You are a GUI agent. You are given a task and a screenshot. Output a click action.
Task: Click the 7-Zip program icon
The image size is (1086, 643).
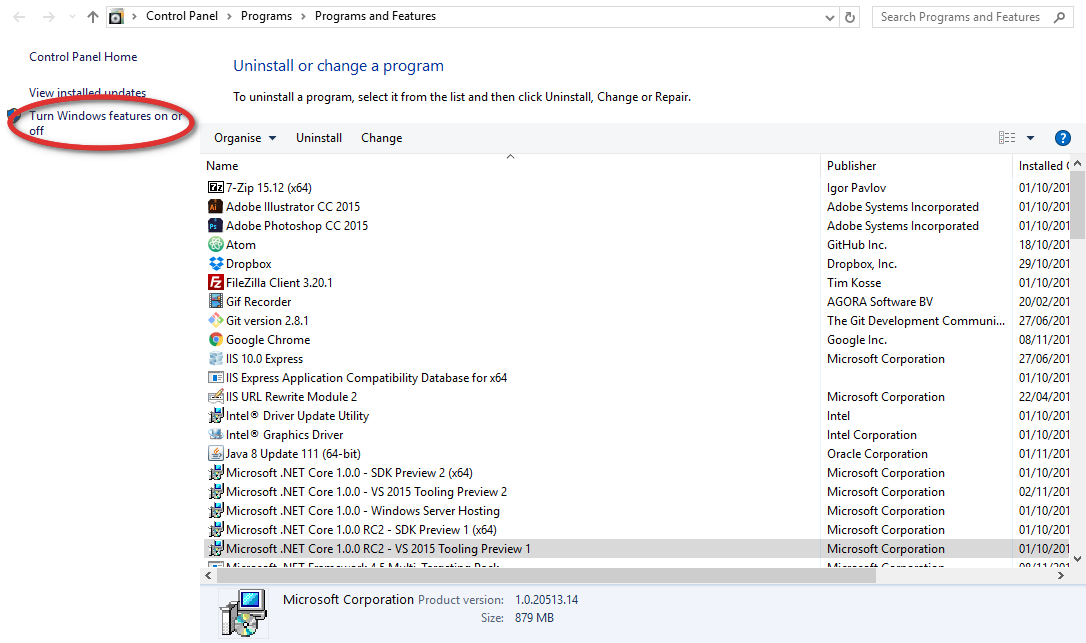(x=215, y=187)
